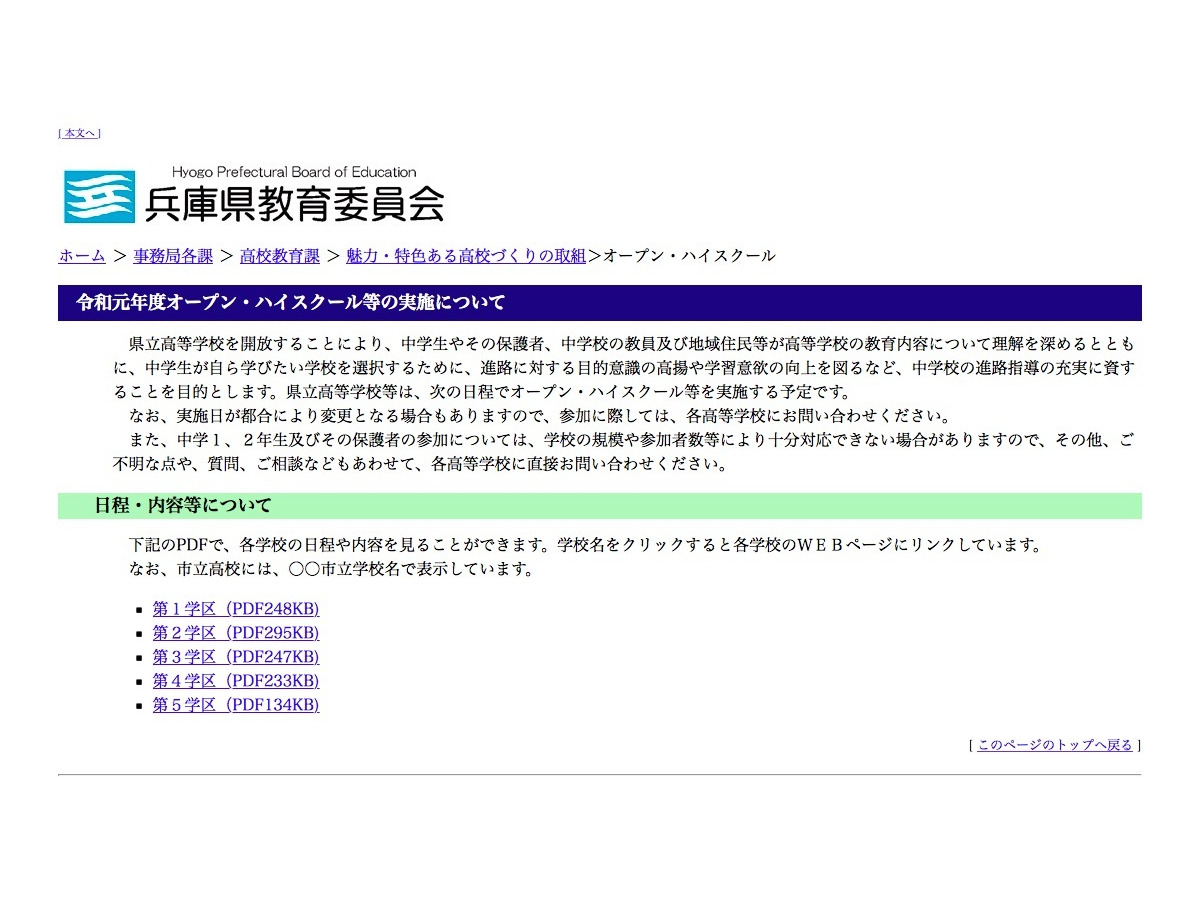
Task: Click the Hyogo Prefectural Board of Education English text
Action: [294, 171]
